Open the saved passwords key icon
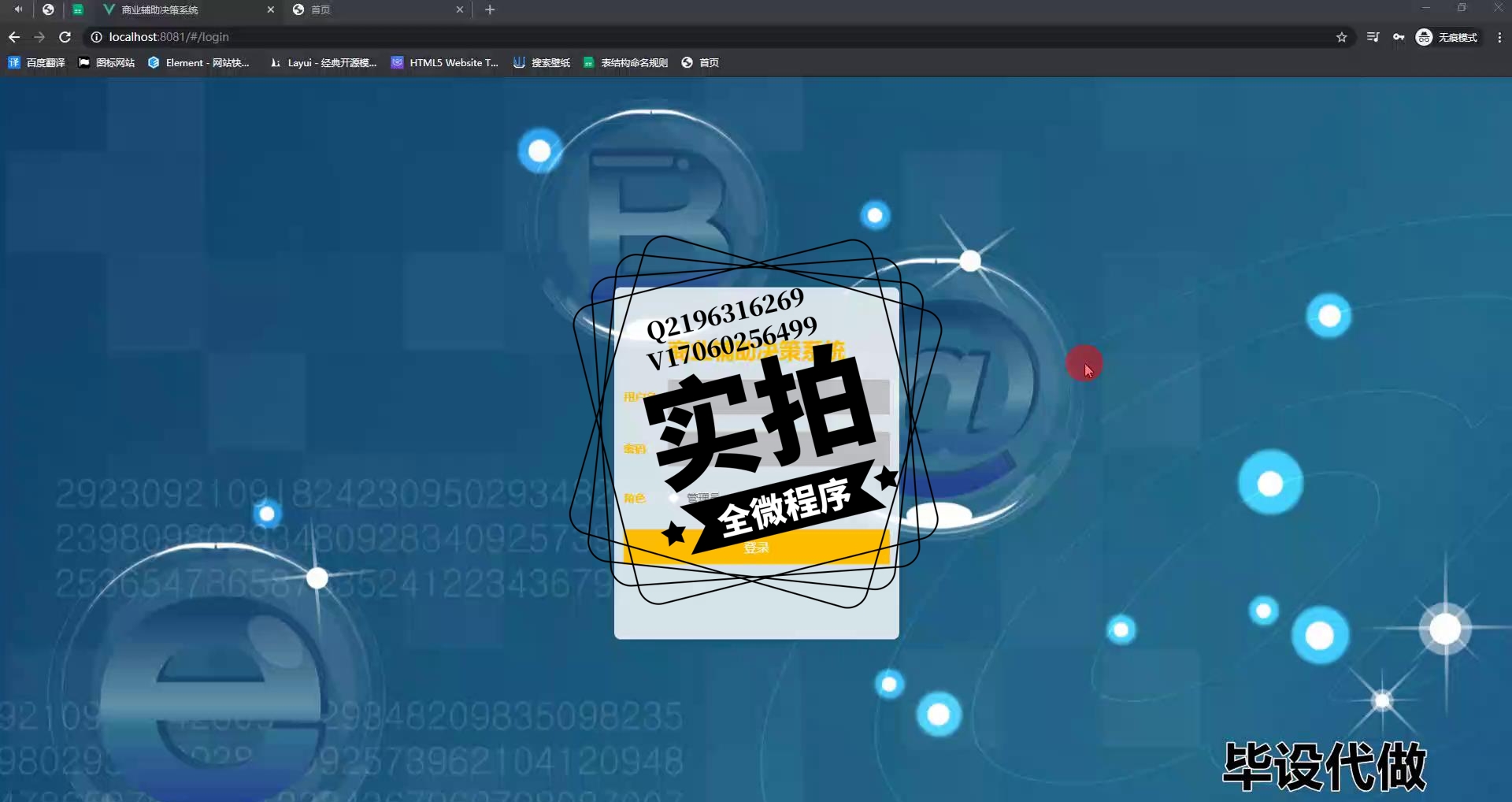The image size is (1512, 802). (x=1399, y=37)
